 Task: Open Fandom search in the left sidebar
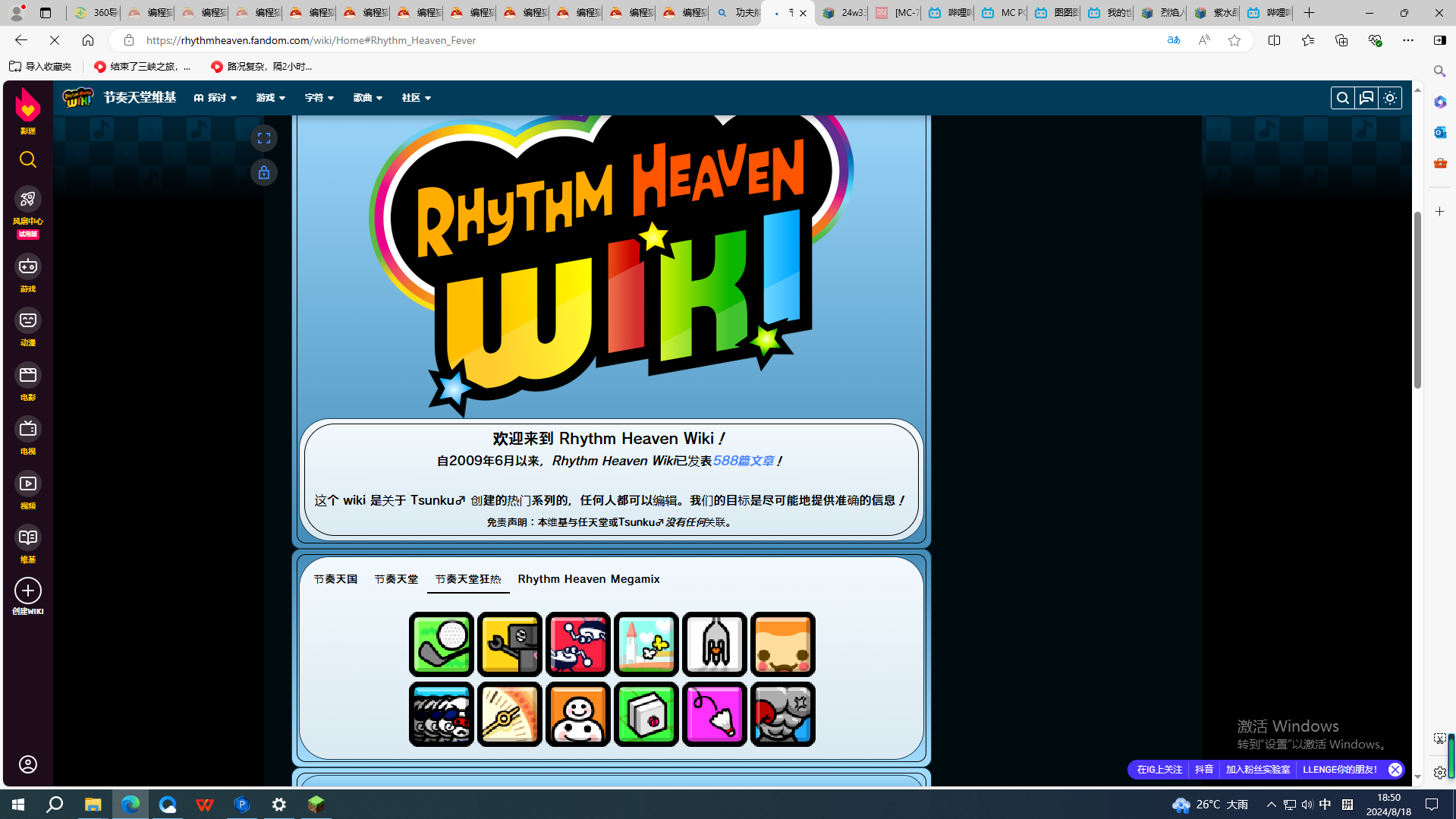(x=28, y=159)
